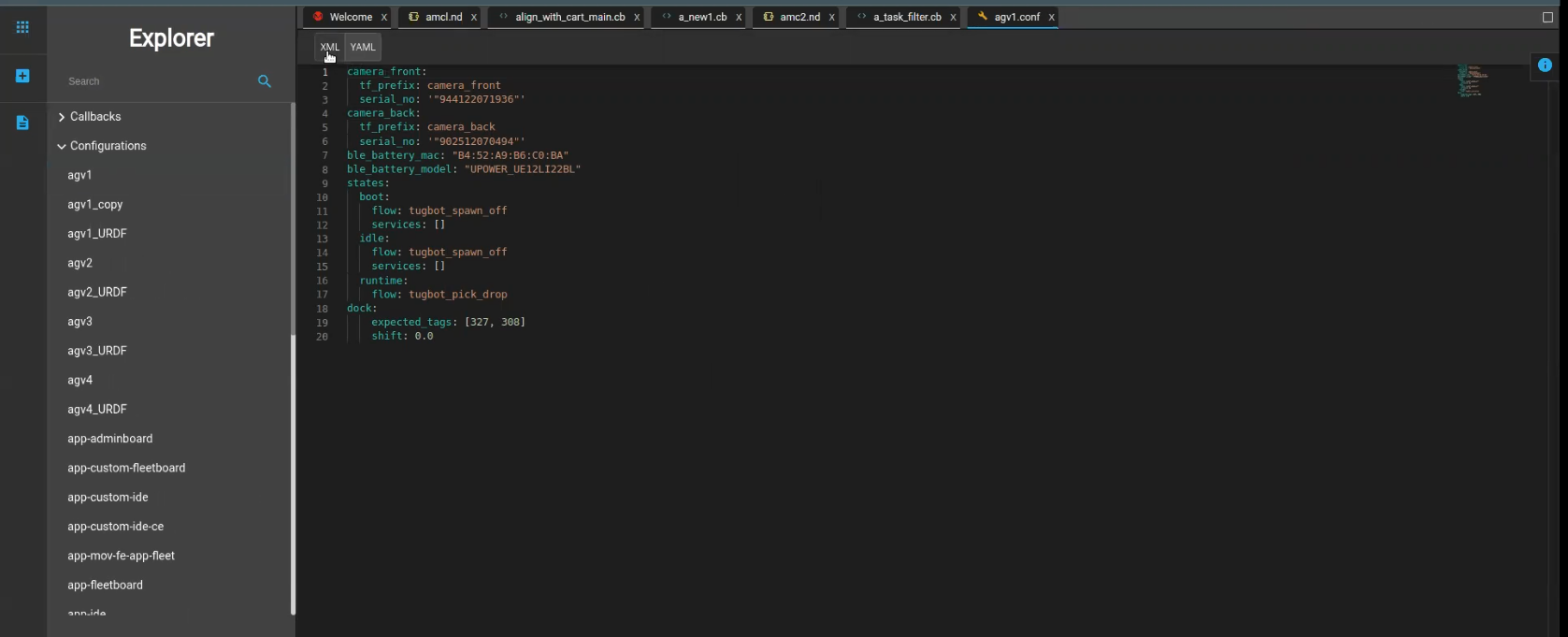Click the ble_battery_mac value text
The image size is (1568, 637).
[x=511, y=155]
